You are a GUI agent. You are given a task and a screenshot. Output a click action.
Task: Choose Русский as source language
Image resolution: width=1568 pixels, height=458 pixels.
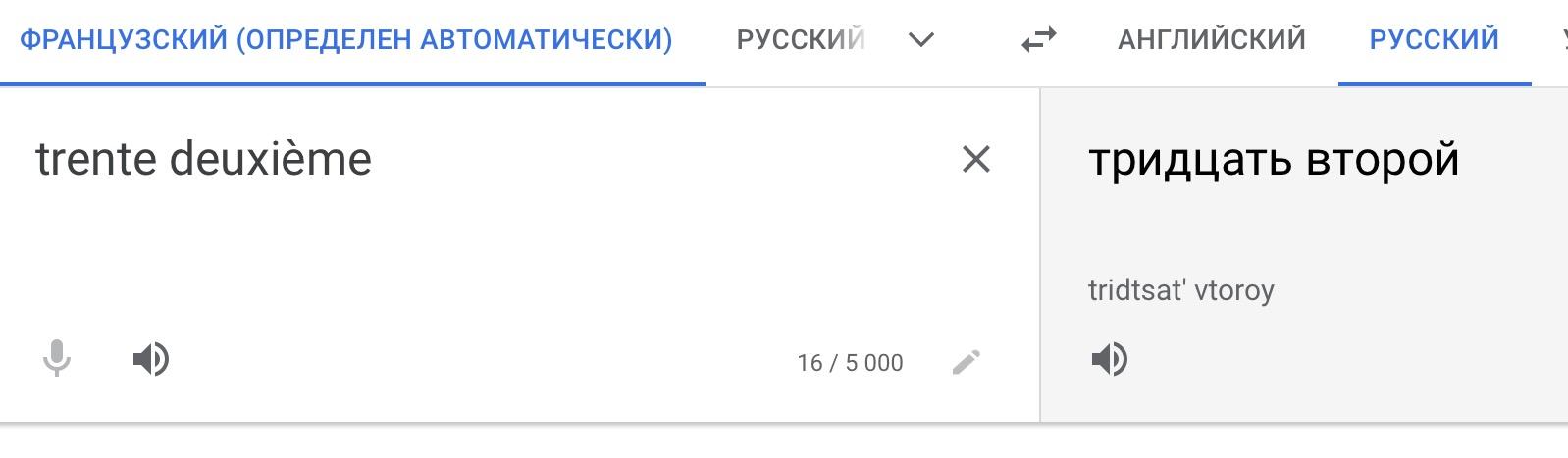coord(801,40)
